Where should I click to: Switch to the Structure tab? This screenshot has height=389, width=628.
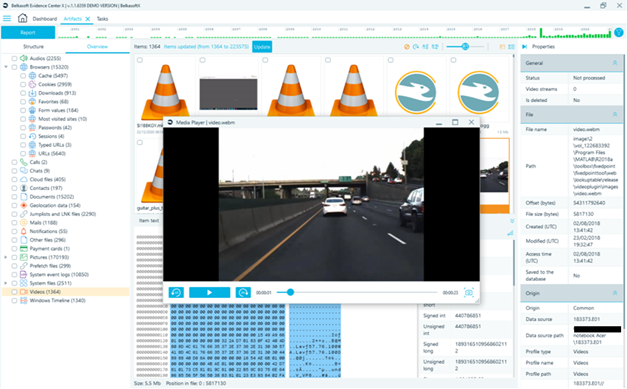coord(33,46)
